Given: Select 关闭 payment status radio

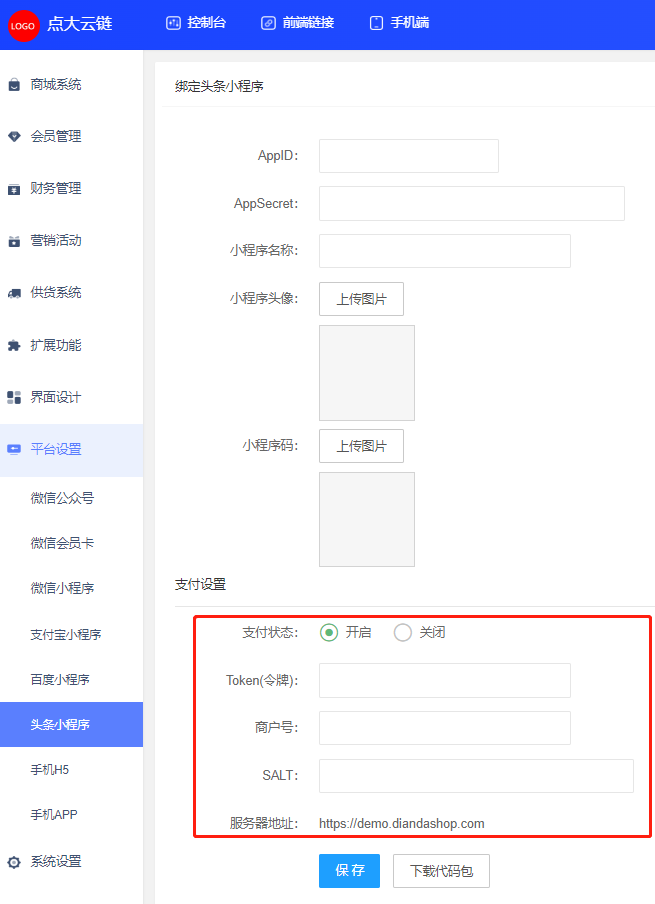Looking at the screenshot, I should point(402,632).
